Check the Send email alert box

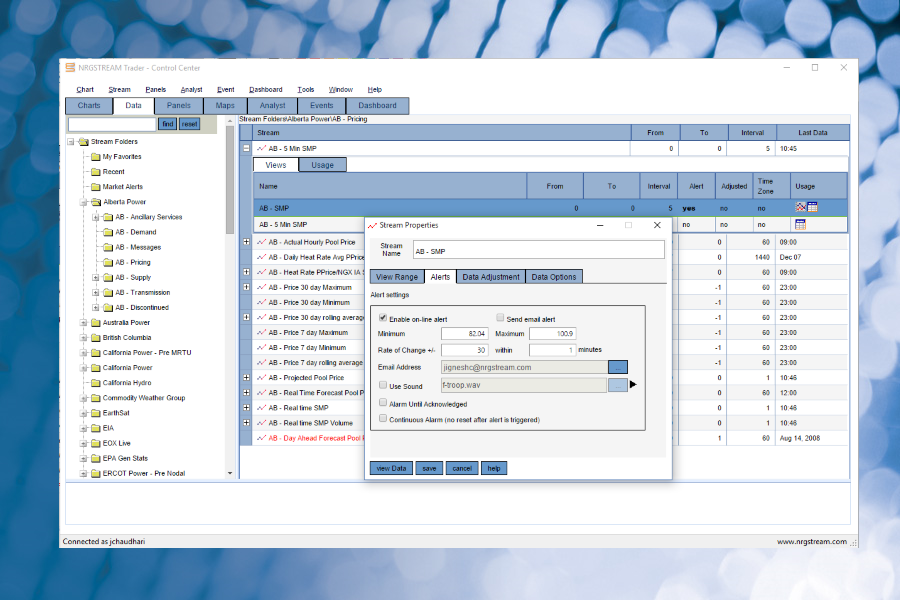coord(500,318)
